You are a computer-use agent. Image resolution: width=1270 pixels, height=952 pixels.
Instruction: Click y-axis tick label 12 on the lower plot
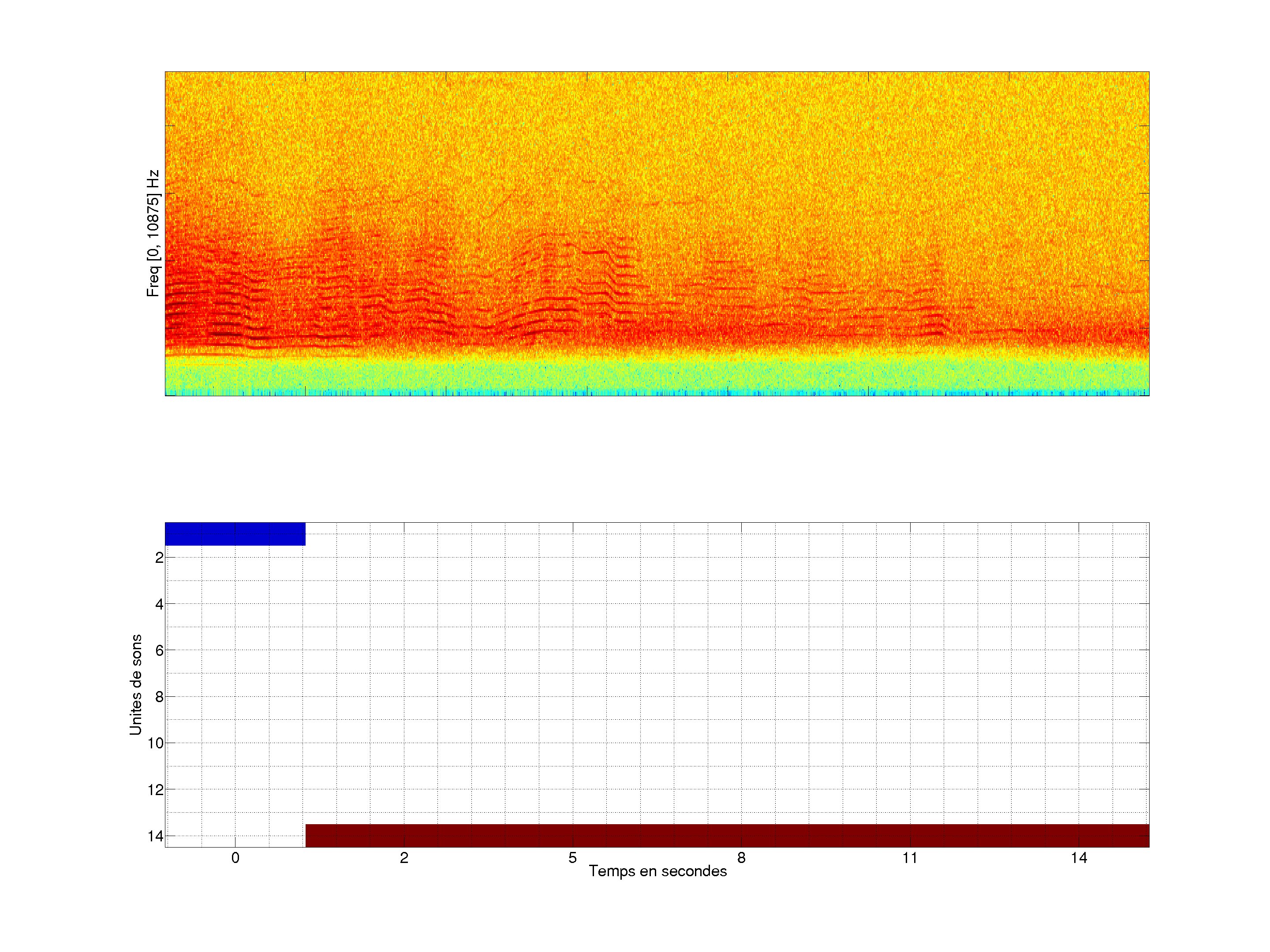point(156,790)
